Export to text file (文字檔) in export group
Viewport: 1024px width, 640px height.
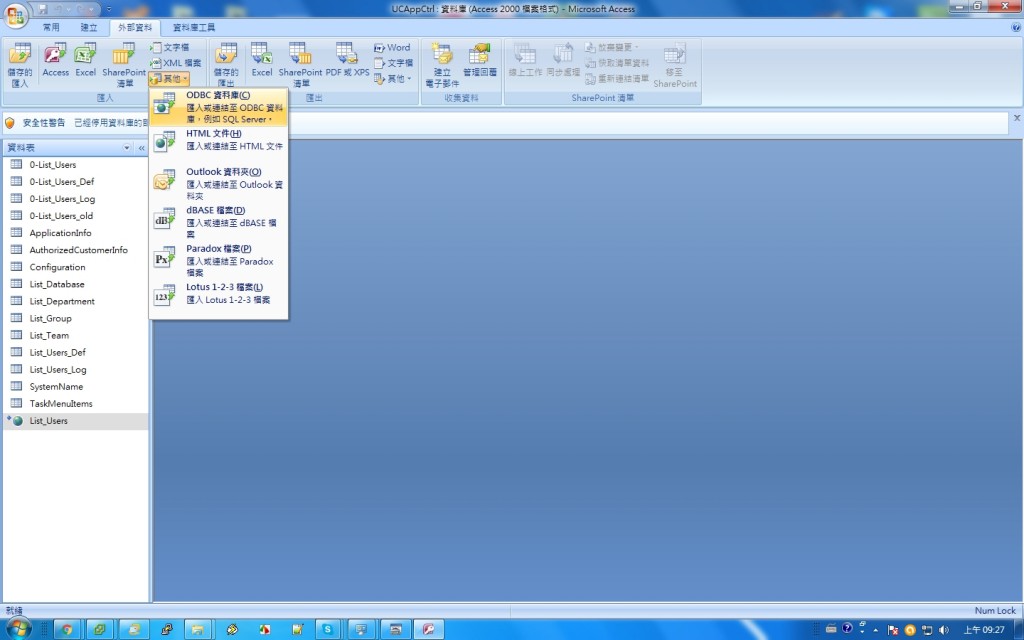tap(393, 63)
